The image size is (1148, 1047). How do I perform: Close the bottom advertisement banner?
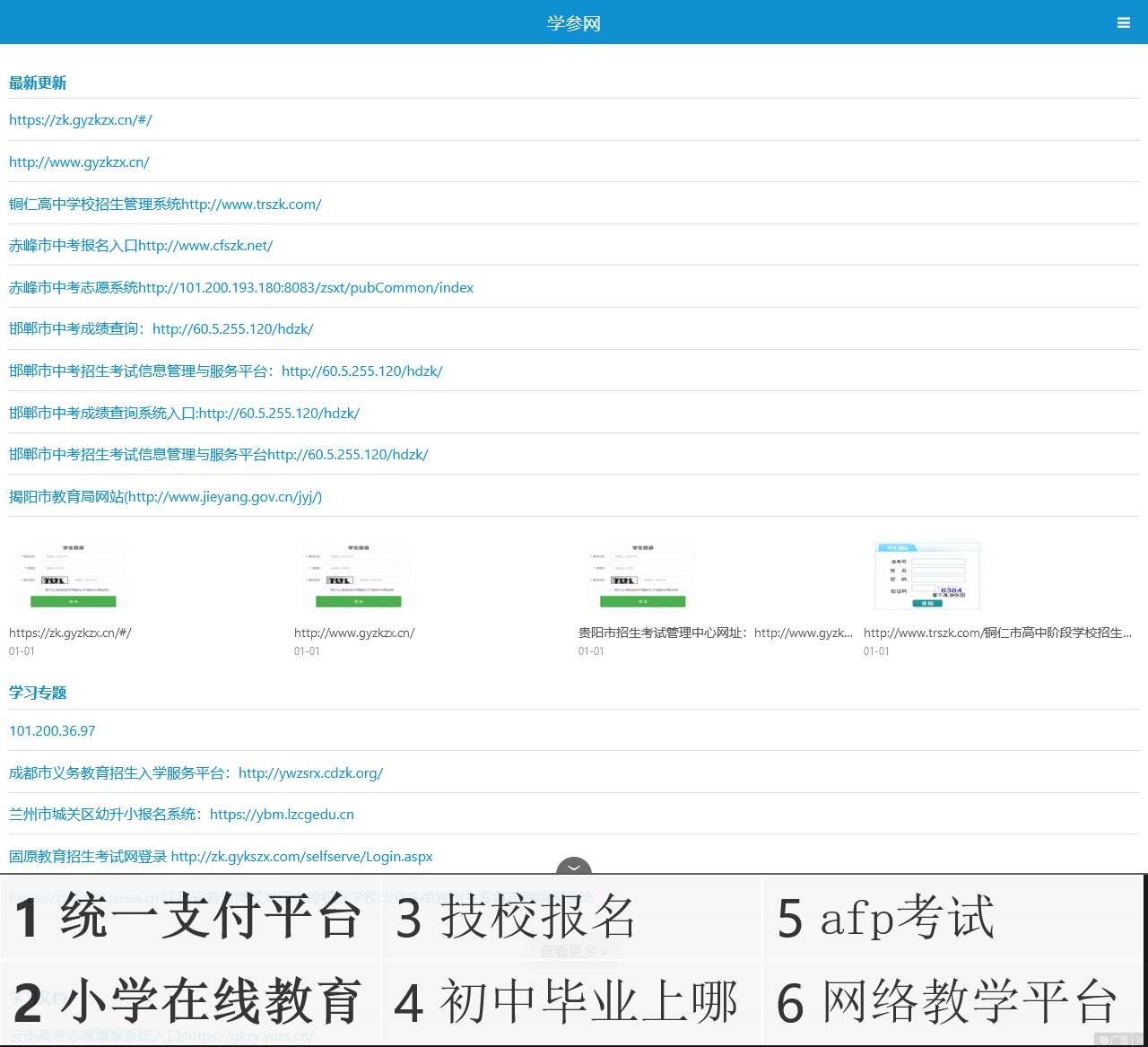1136,1039
